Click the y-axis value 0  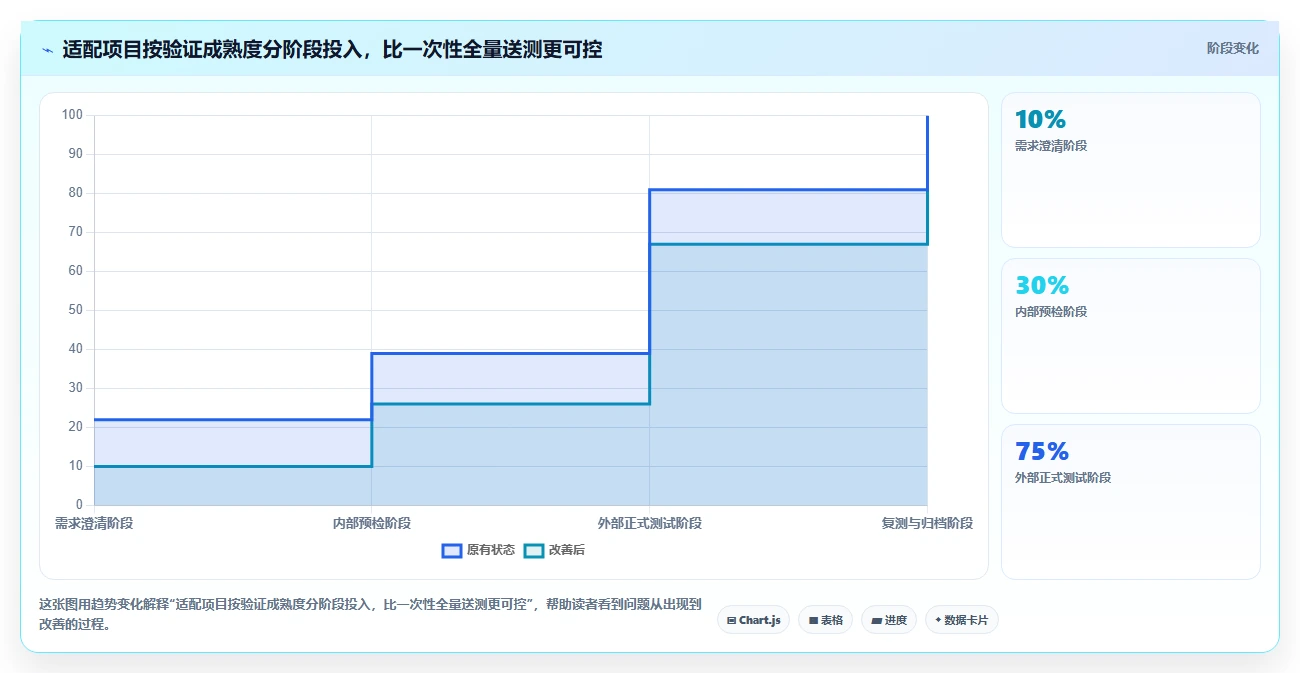tap(79, 505)
